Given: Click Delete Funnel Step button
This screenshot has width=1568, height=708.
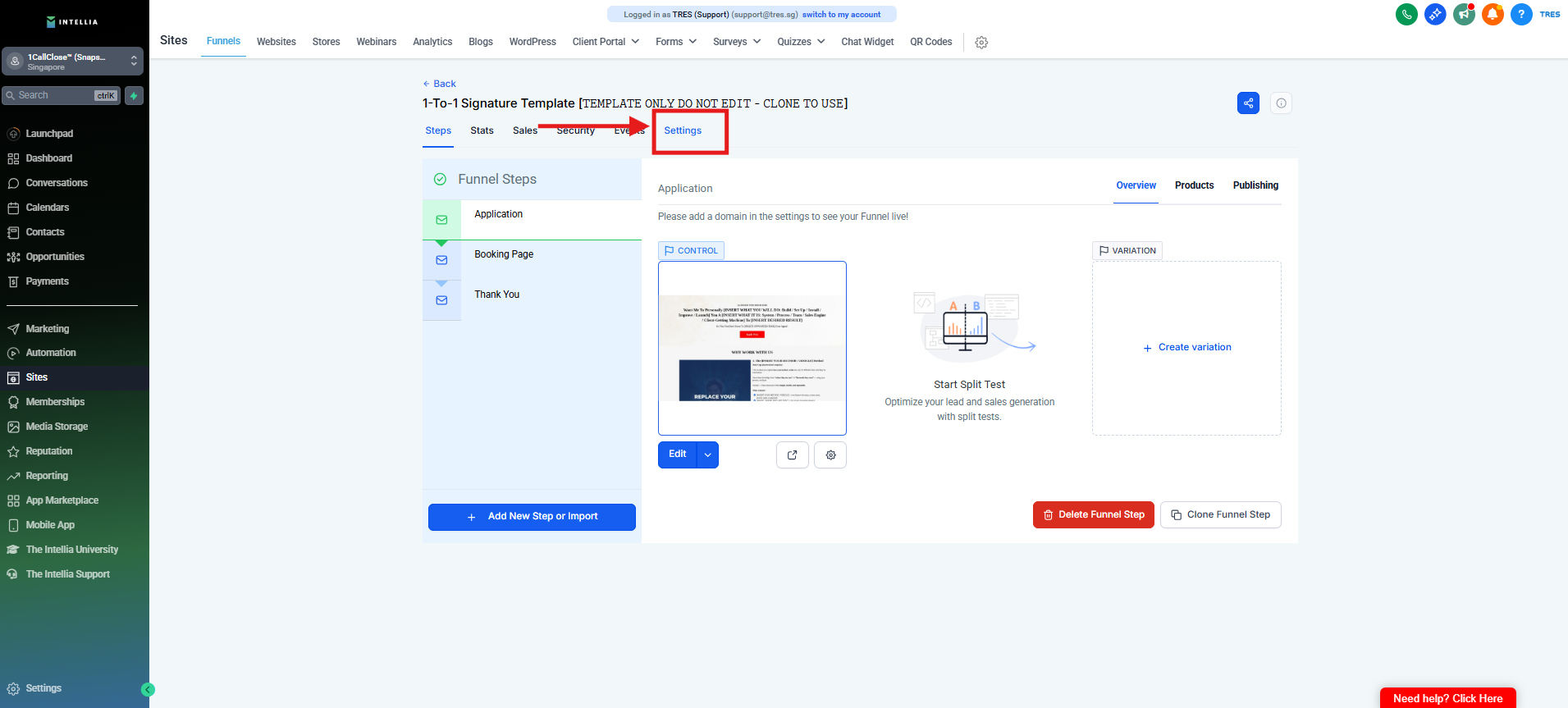Looking at the screenshot, I should coord(1094,514).
